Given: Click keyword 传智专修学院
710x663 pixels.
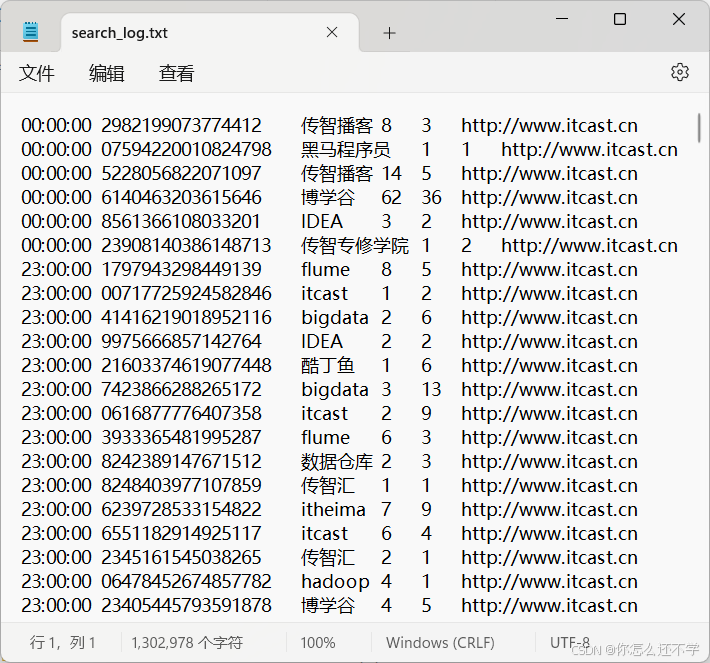Looking at the screenshot, I should pos(355,246).
